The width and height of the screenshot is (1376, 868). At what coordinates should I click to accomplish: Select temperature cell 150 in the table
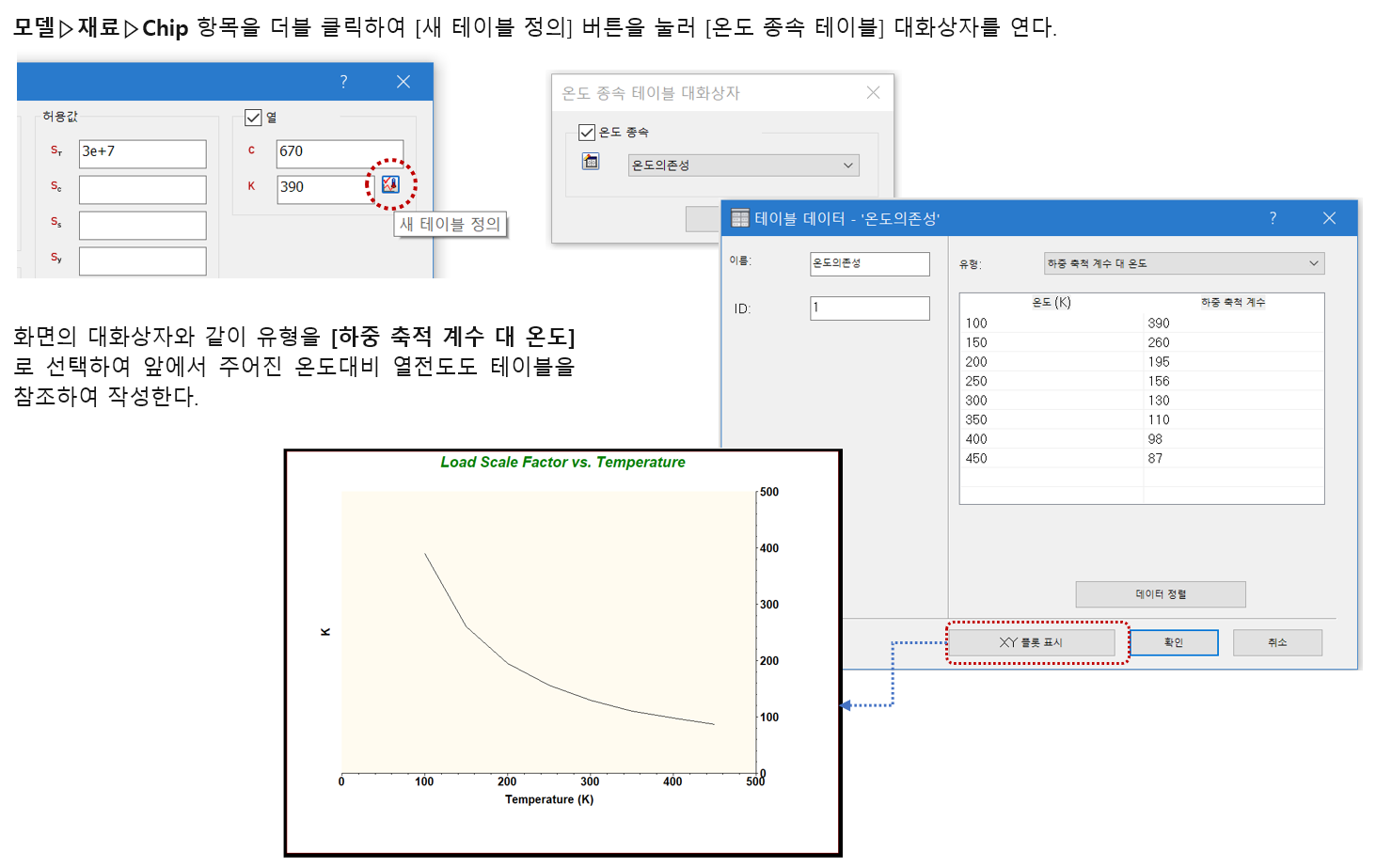point(1052,342)
